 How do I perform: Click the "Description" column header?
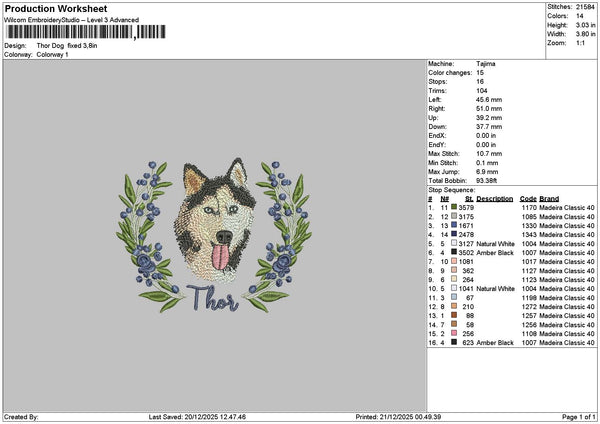point(494,199)
